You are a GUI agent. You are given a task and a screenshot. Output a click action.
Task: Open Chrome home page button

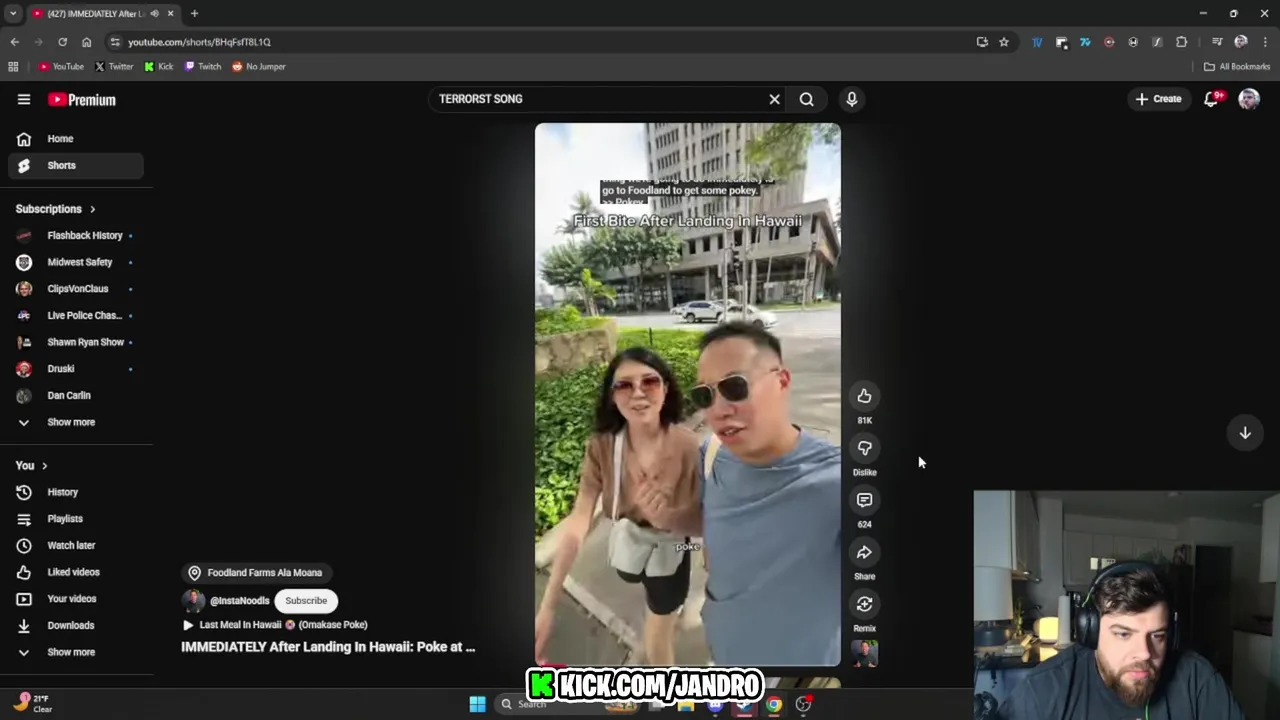tap(86, 42)
